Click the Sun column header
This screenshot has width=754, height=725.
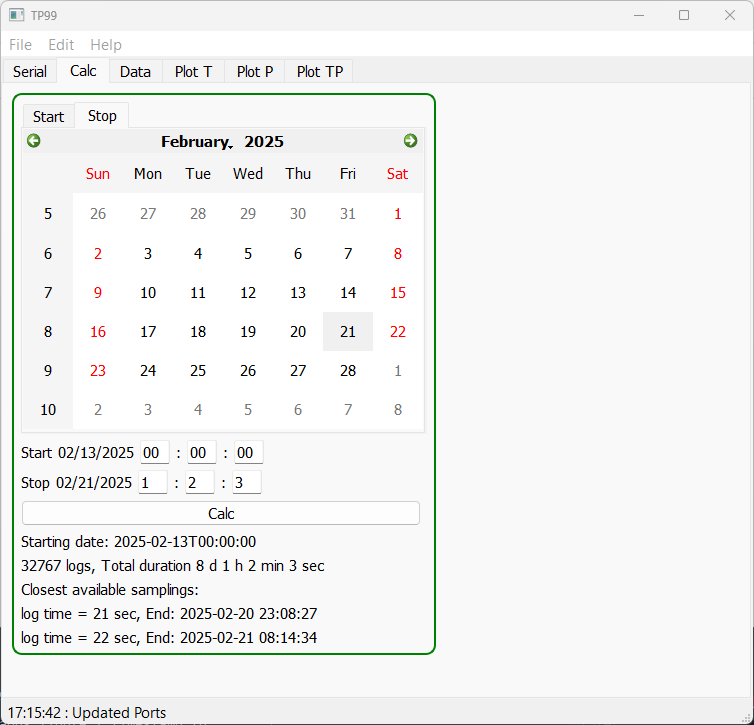point(98,174)
